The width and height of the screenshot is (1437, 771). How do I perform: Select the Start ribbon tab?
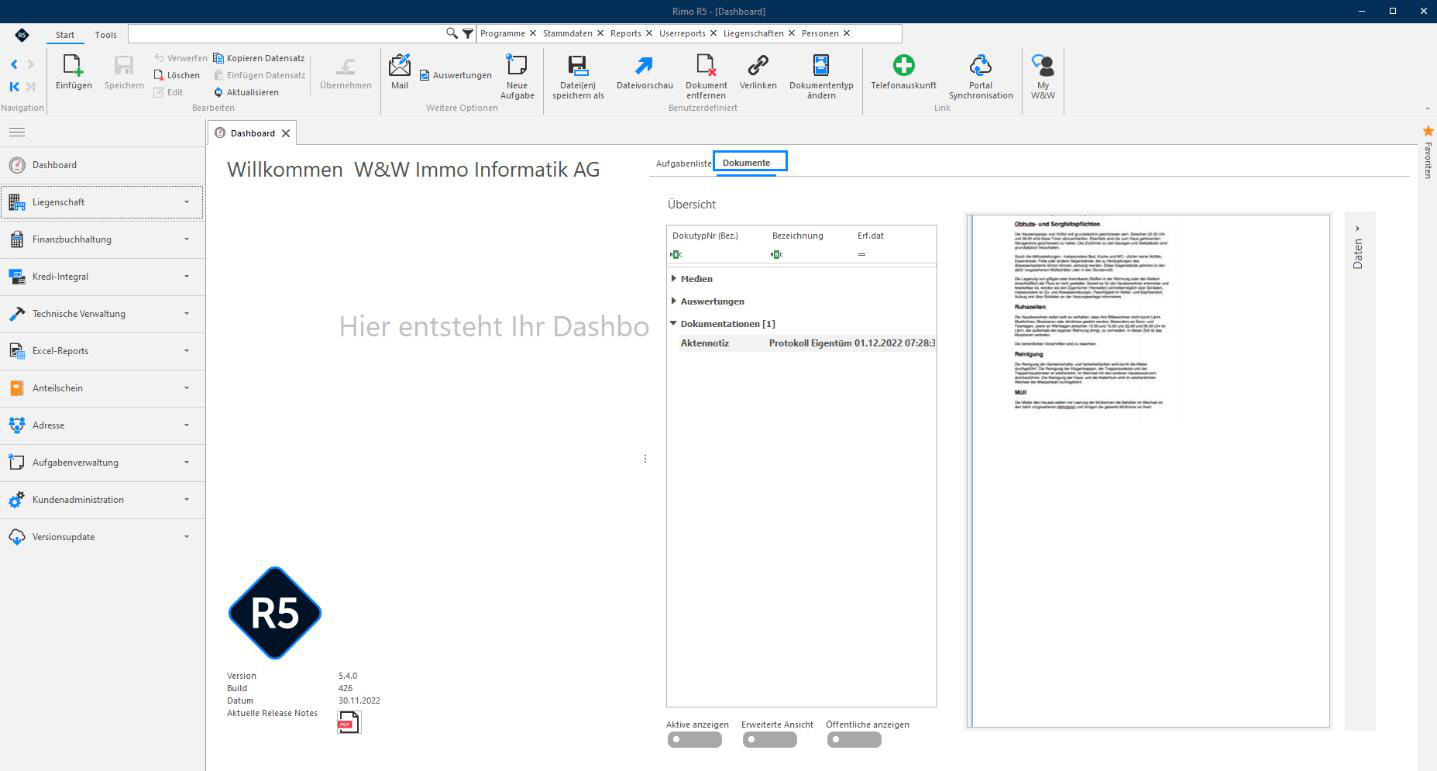pos(65,35)
